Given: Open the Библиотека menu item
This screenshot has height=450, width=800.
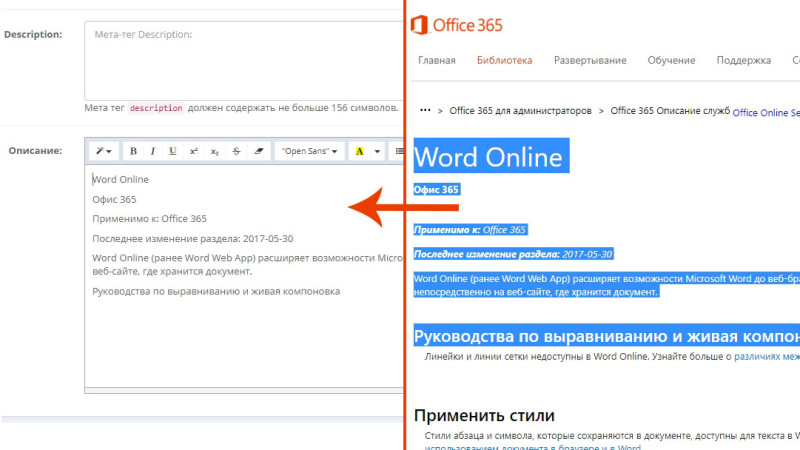Looking at the screenshot, I should [504, 60].
